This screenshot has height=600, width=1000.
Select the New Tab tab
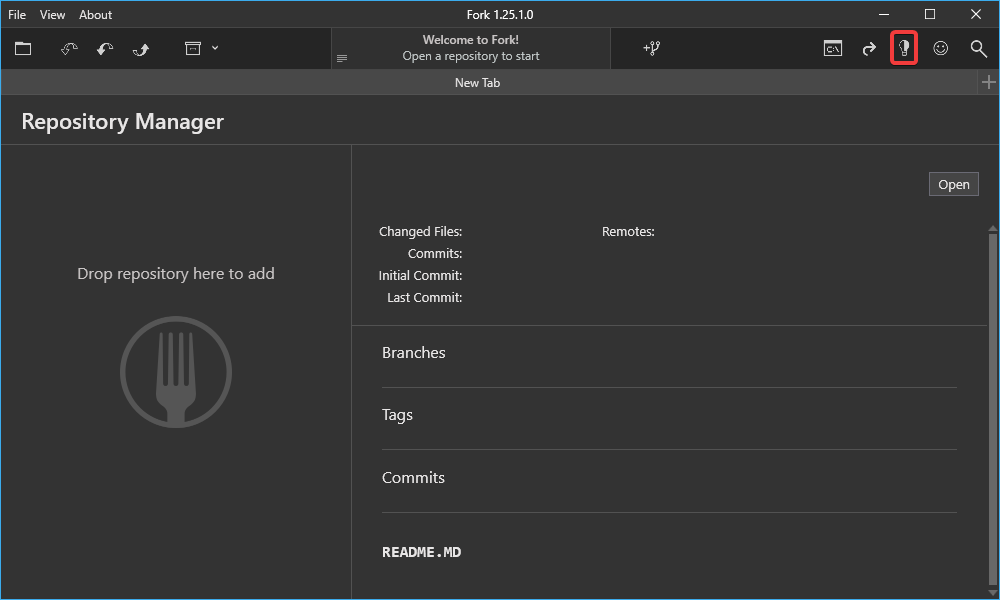[477, 83]
